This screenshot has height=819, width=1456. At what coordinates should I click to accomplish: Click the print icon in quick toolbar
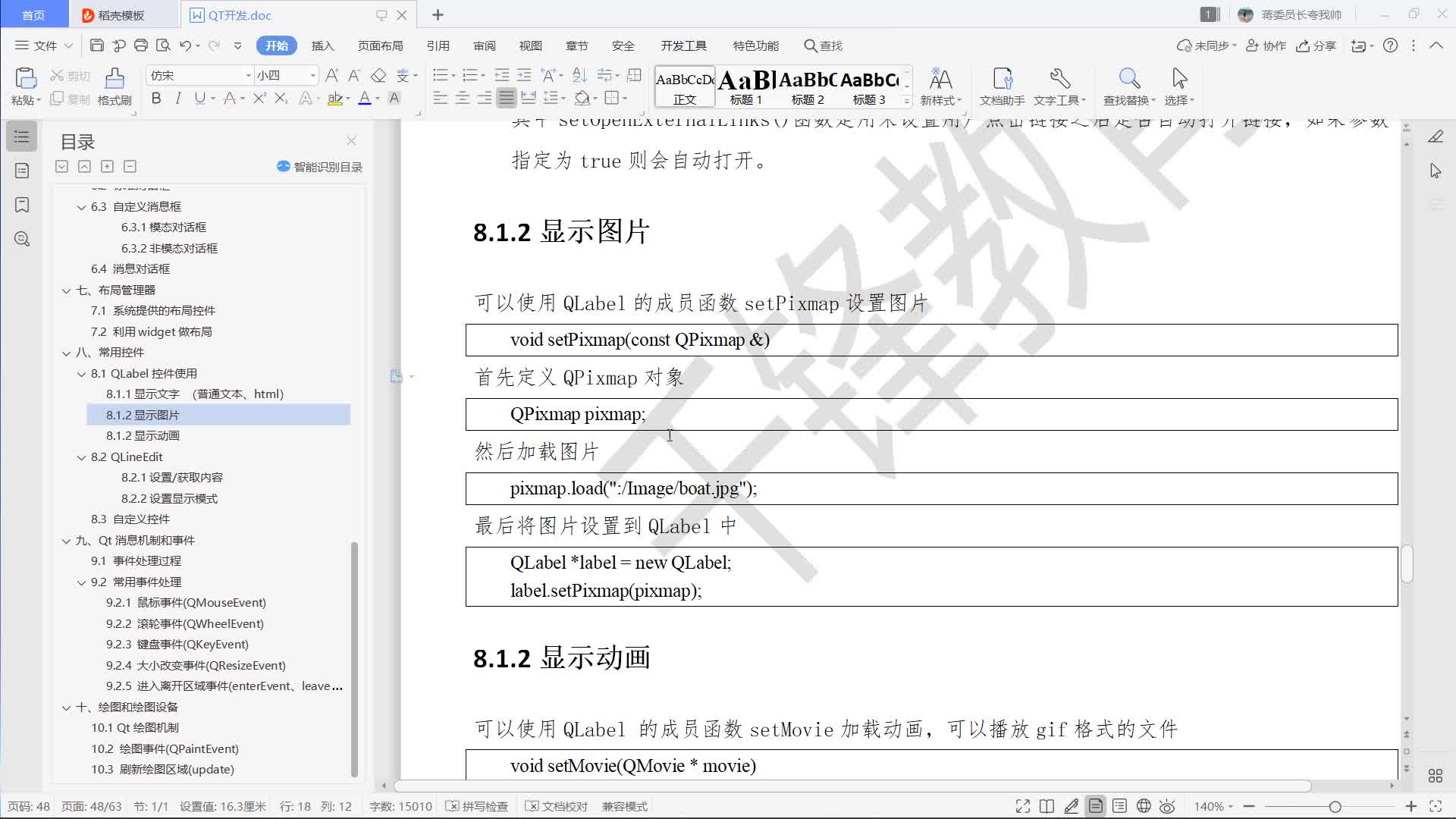point(141,45)
